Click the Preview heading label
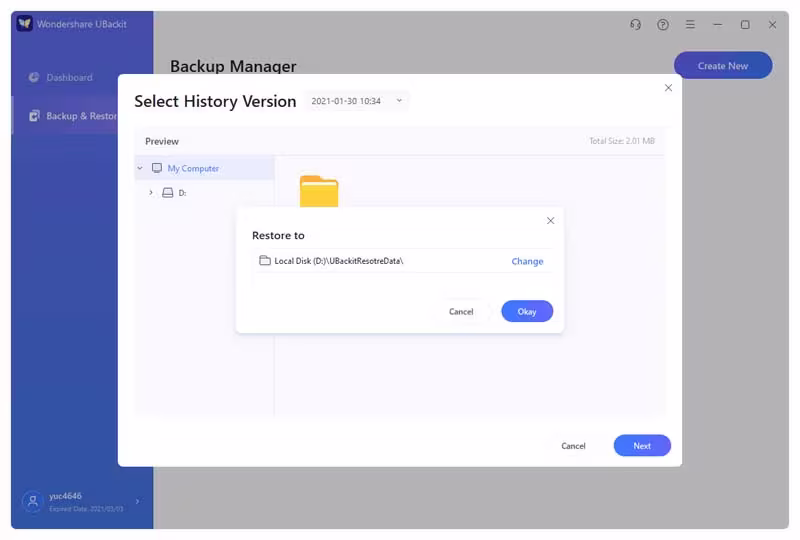This screenshot has width=800, height=540. pyautogui.click(x=162, y=141)
